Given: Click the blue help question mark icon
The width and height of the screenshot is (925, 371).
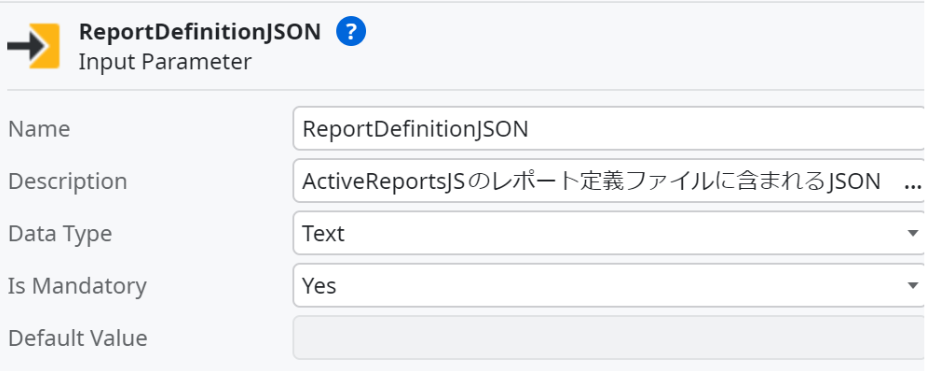Looking at the screenshot, I should tap(351, 31).
